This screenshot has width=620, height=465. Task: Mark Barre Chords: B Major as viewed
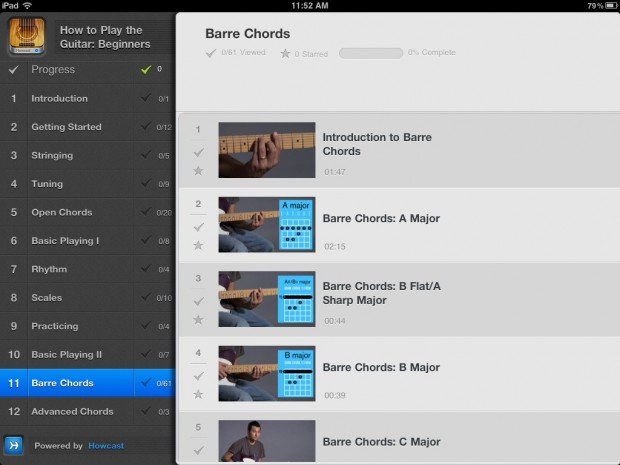click(x=198, y=375)
